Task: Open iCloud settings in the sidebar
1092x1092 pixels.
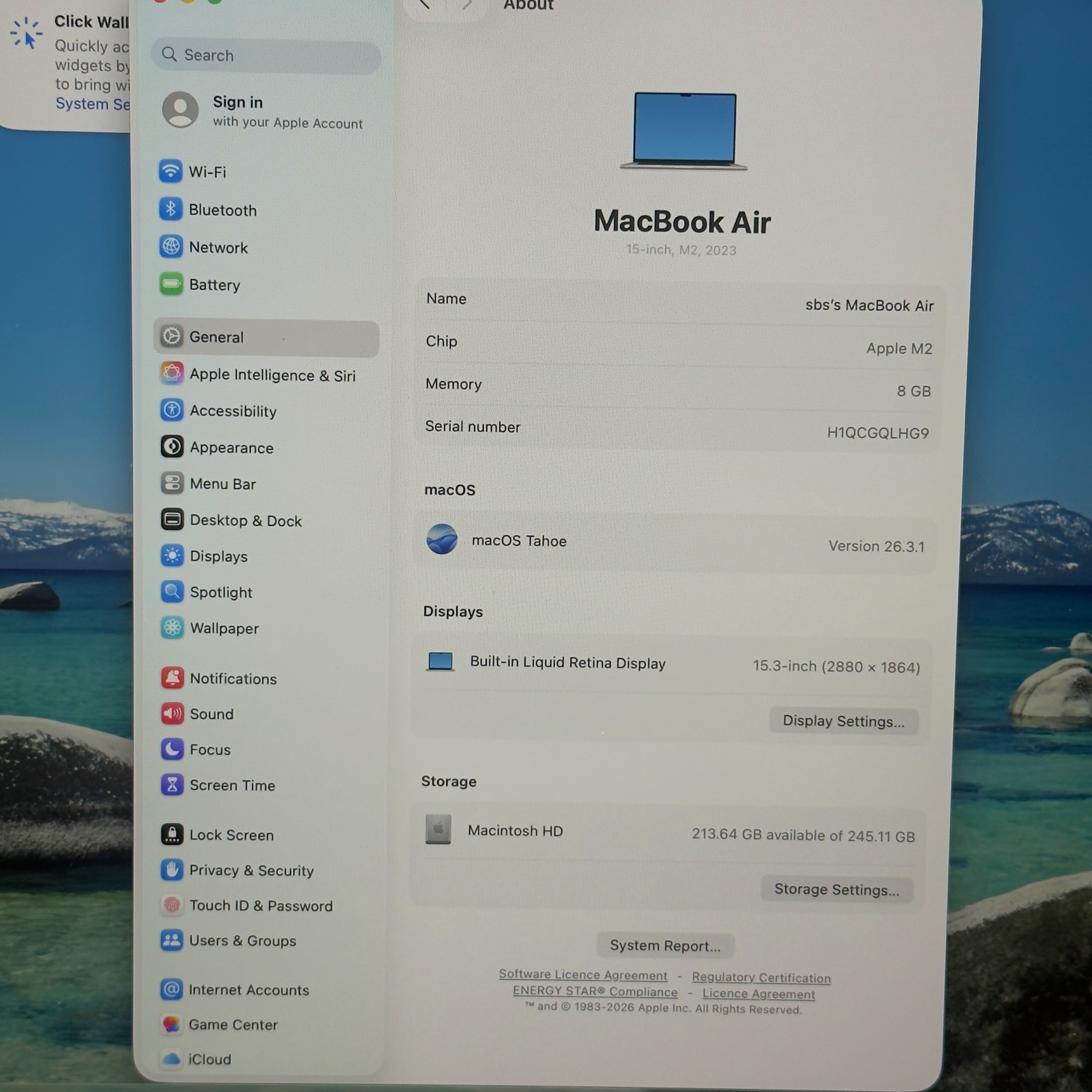Action: click(266, 1060)
